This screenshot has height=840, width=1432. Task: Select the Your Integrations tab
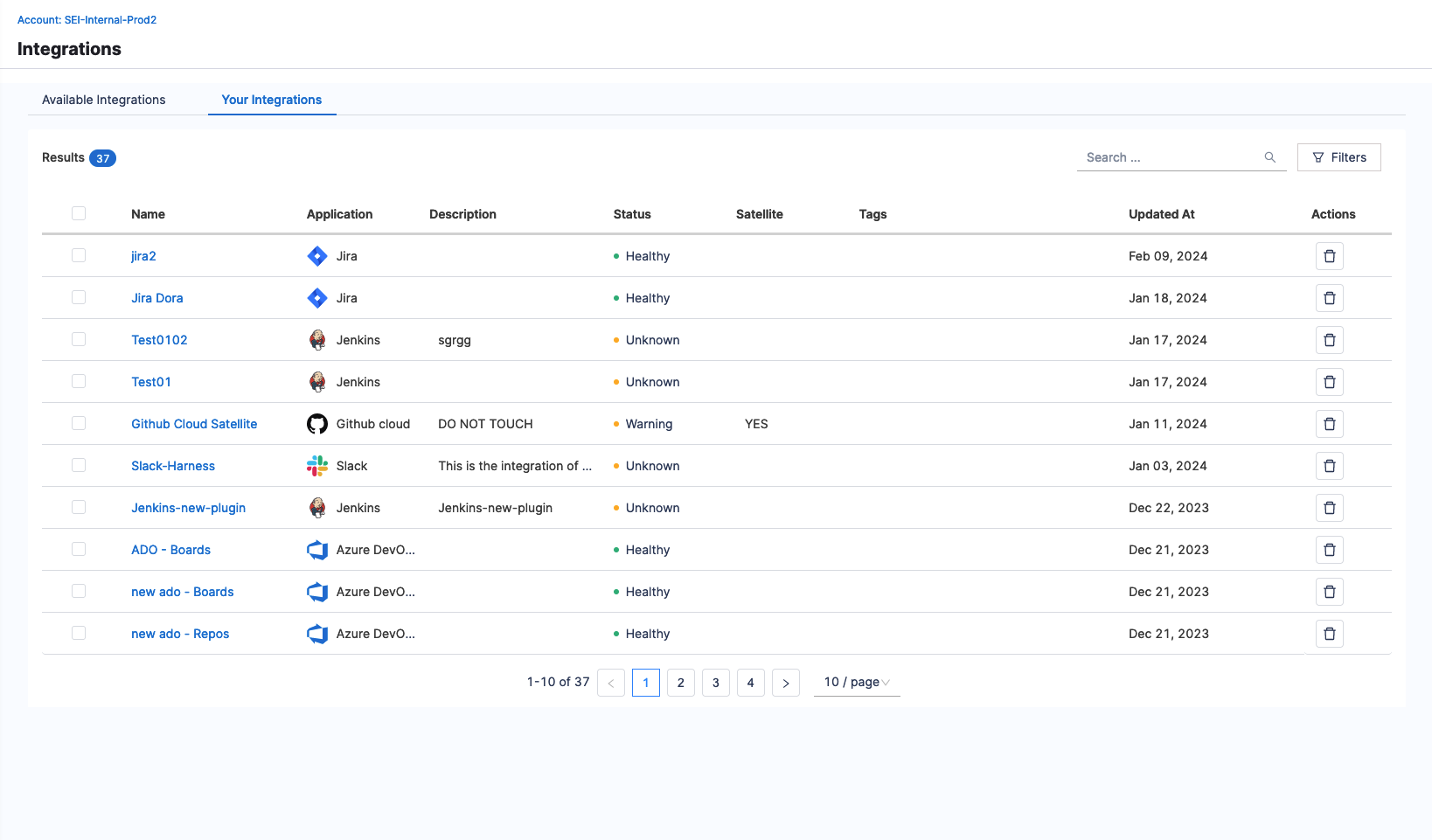tap(272, 100)
